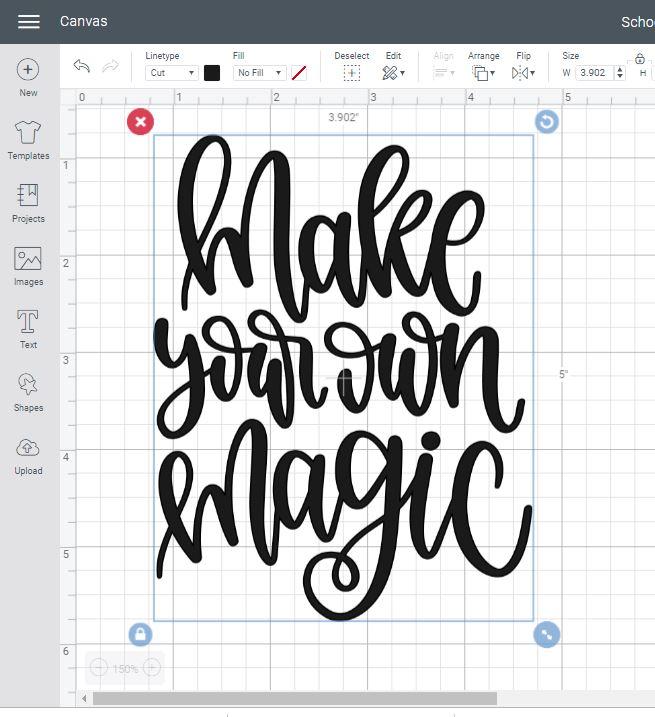Image resolution: width=655 pixels, height=717 pixels.
Task: Click the no-fill color swatch
Action: coord(299,73)
